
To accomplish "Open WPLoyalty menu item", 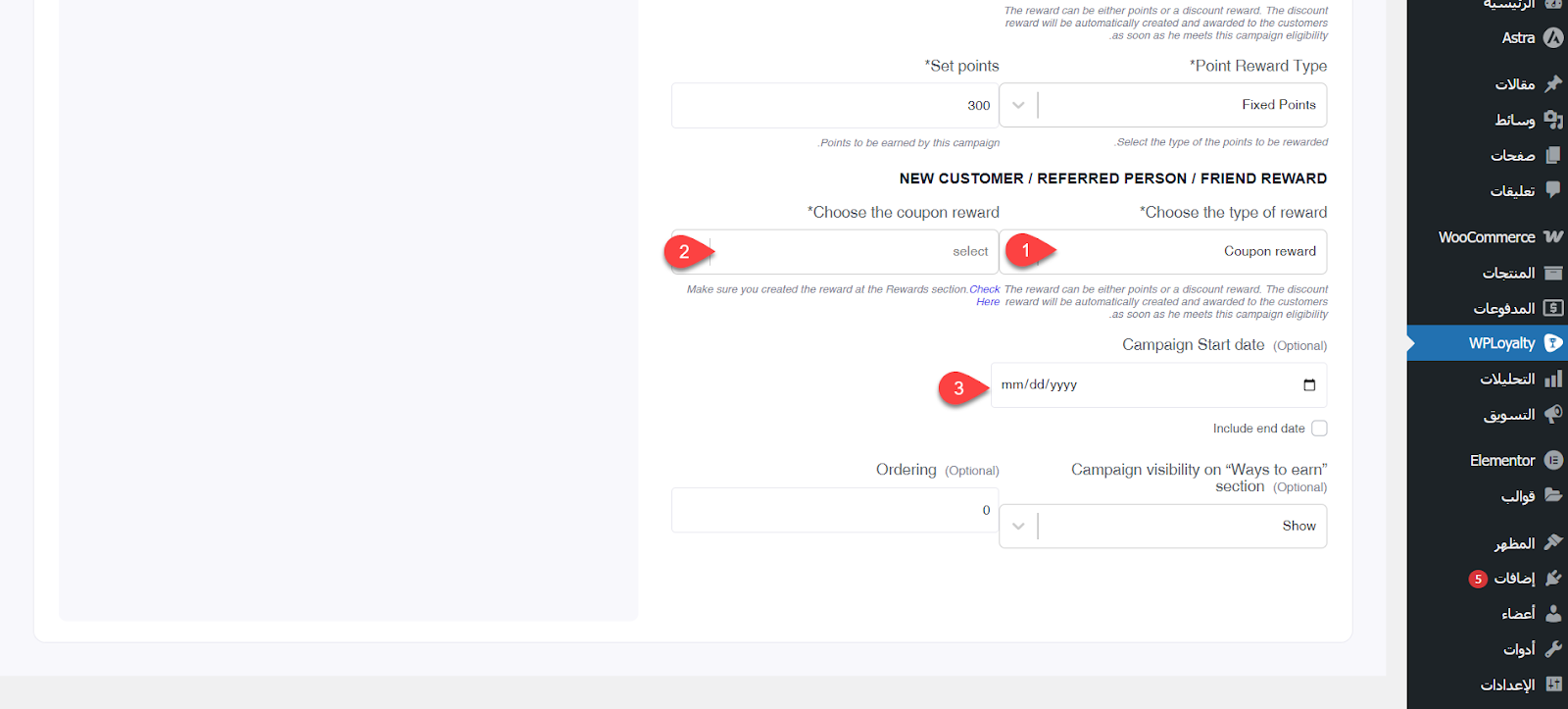I will point(1487,343).
